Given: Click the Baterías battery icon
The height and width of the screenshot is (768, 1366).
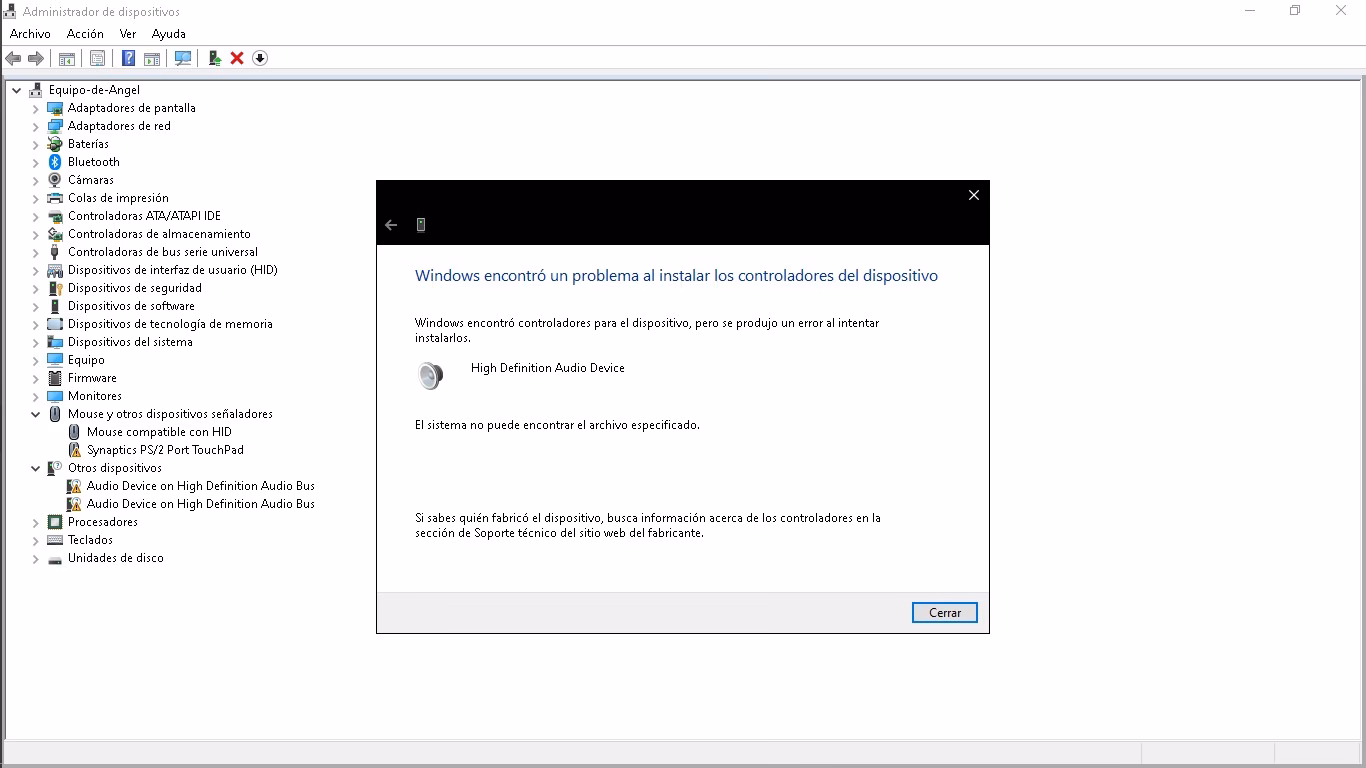Looking at the screenshot, I should 55,144.
